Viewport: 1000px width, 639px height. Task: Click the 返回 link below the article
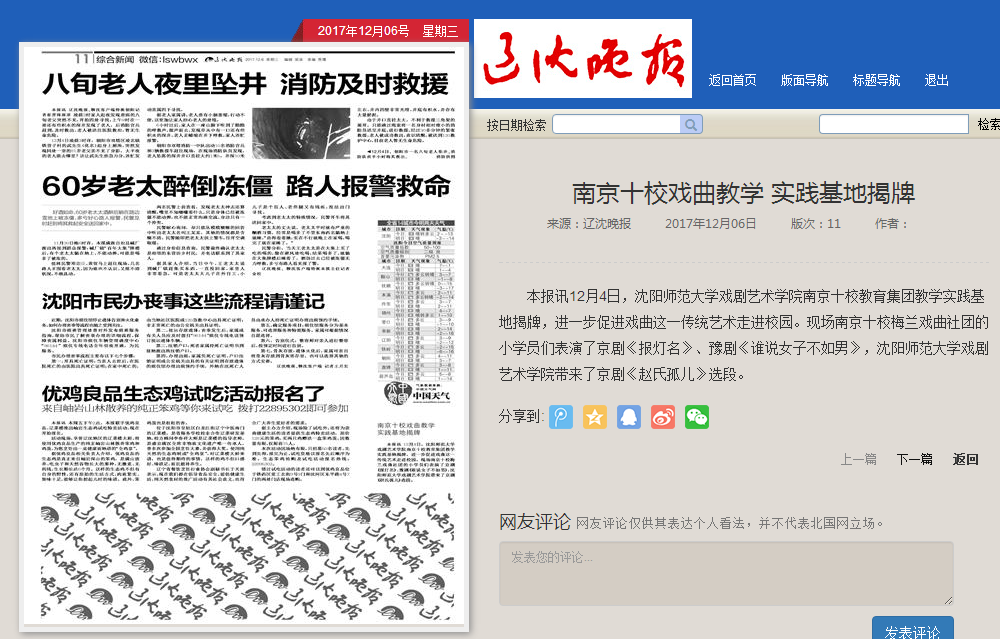click(x=965, y=459)
